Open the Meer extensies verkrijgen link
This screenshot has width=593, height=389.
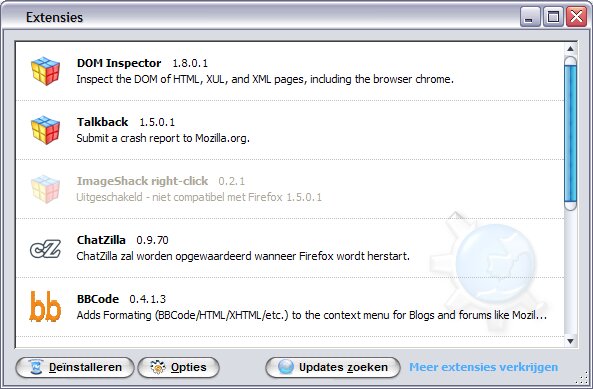pos(484,367)
